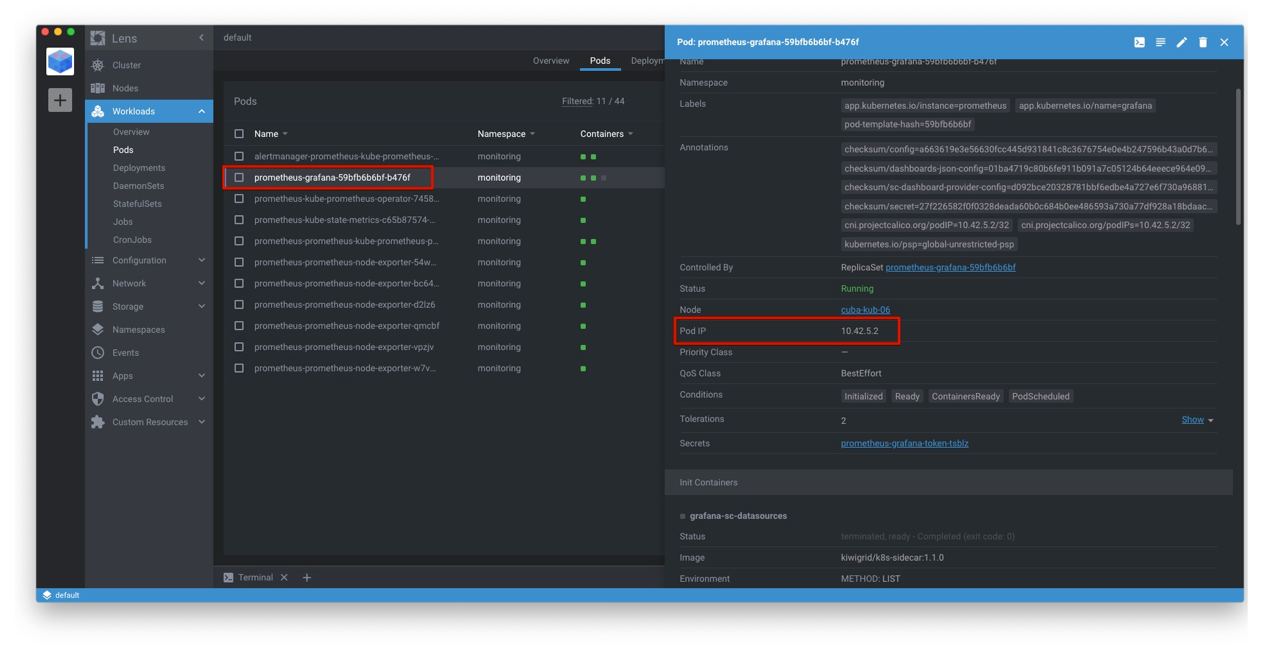Screen dimensions: 1280x650
Task: Check the prometheus-prometheus-kube-prometheus-p pod checkbox
Action: point(239,241)
